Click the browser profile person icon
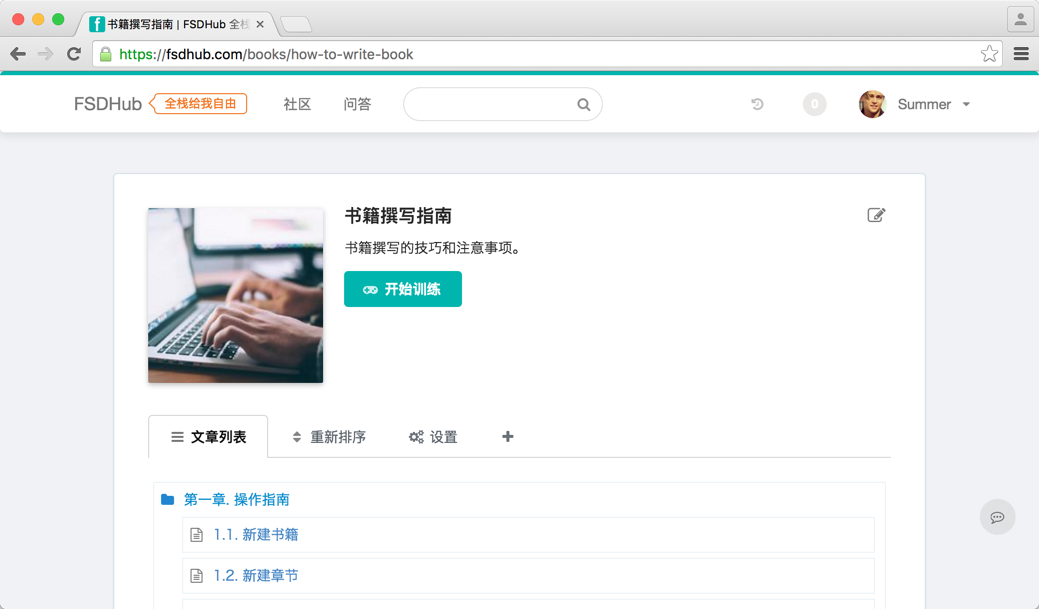The height and width of the screenshot is (609, 1039). click(1020, 19)
